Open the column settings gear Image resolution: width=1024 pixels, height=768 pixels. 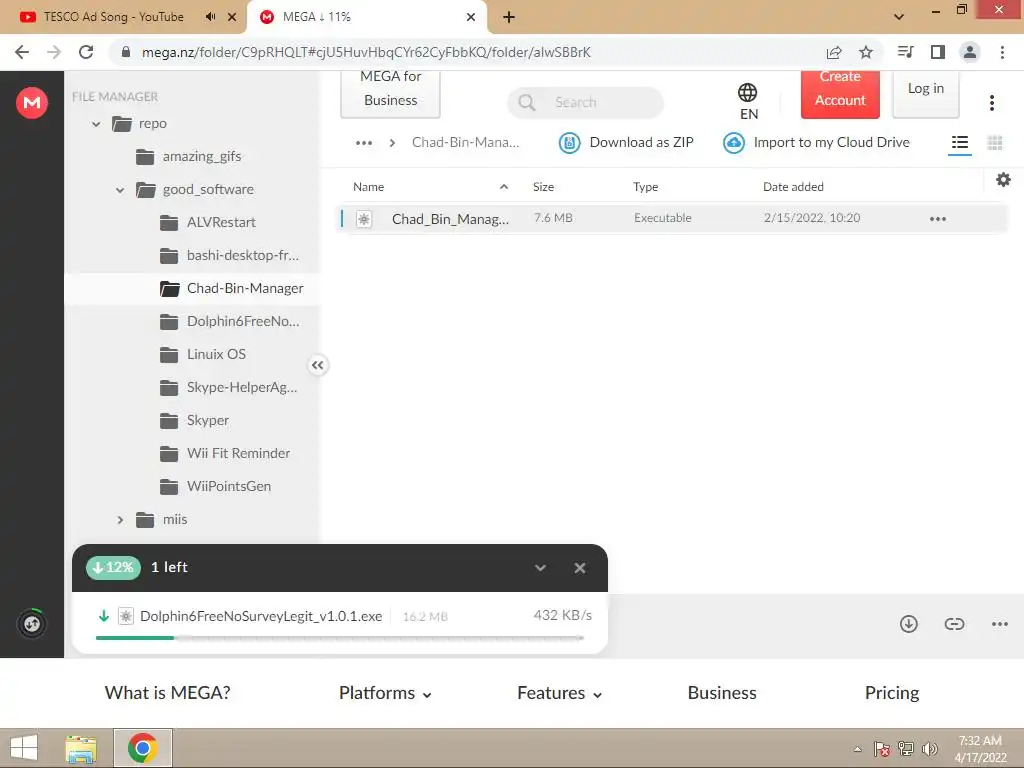click(1003, 180)
